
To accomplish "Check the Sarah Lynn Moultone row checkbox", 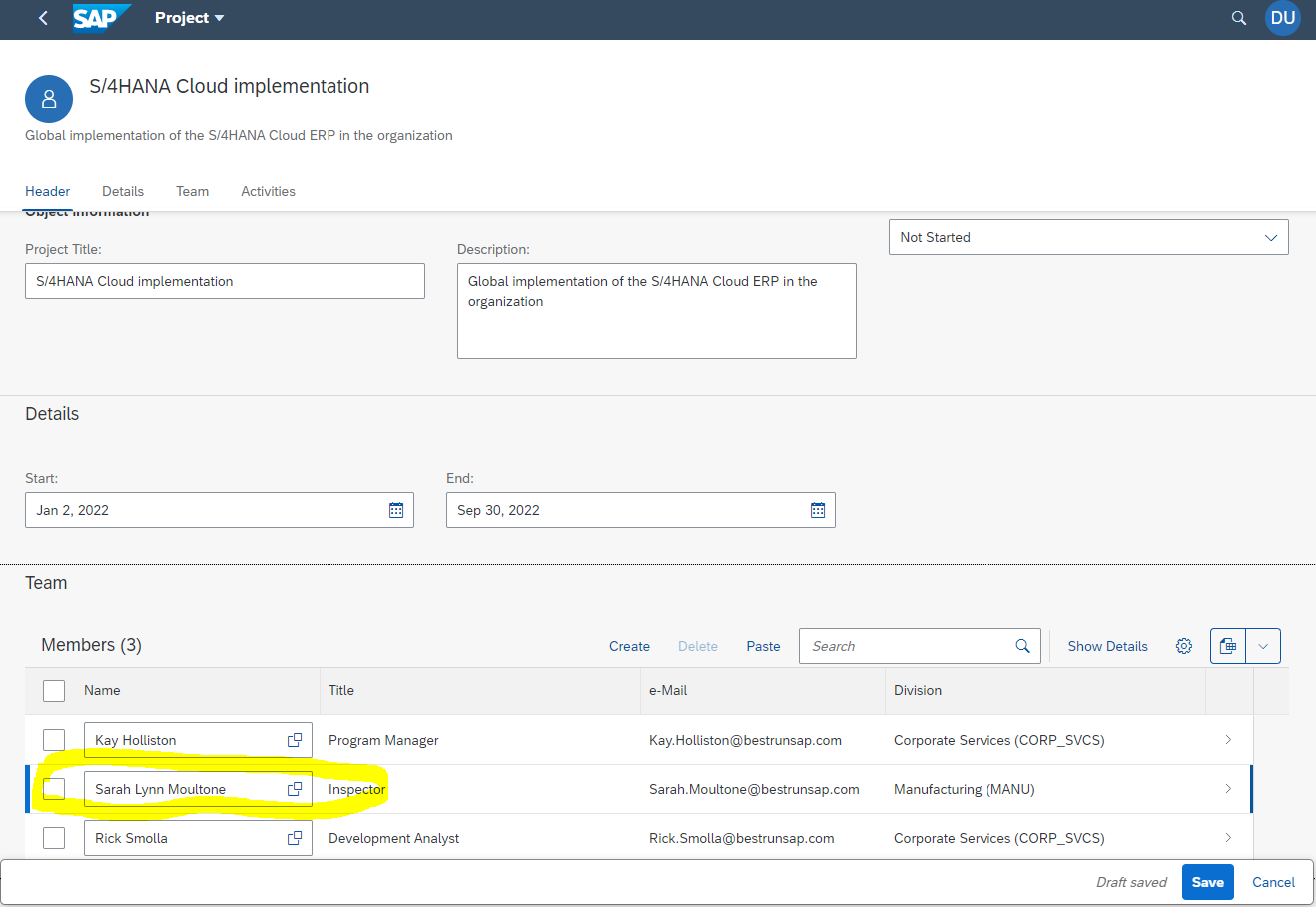I will coord(54,789).
